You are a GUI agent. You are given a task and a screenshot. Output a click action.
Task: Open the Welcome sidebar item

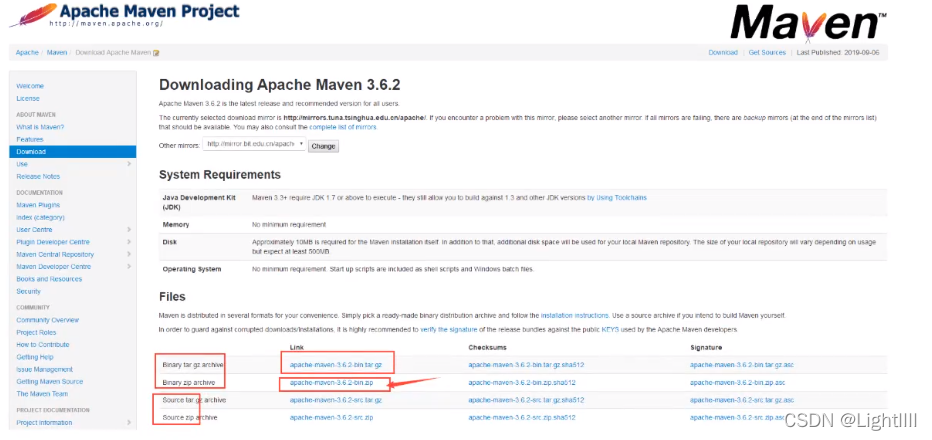click(30, 86)
